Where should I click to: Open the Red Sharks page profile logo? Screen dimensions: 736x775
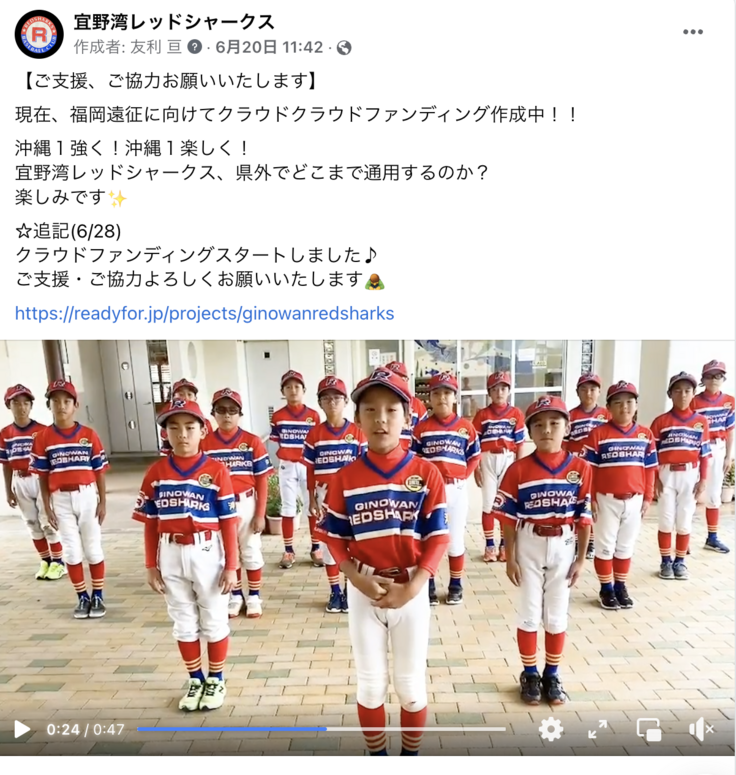[39, 34]
